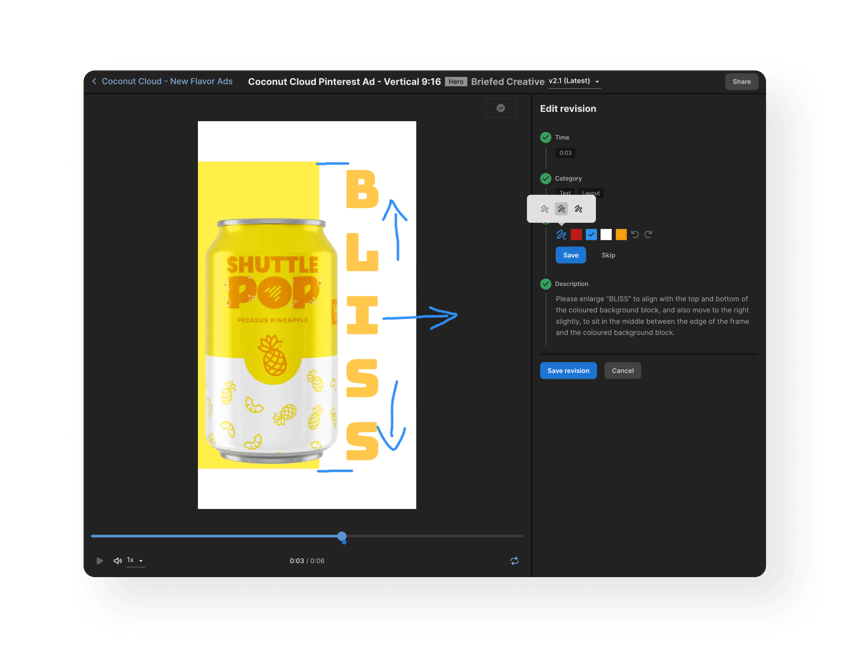
Task: Click the blue scribble brush tool icon
Action: tap(561, 235)
